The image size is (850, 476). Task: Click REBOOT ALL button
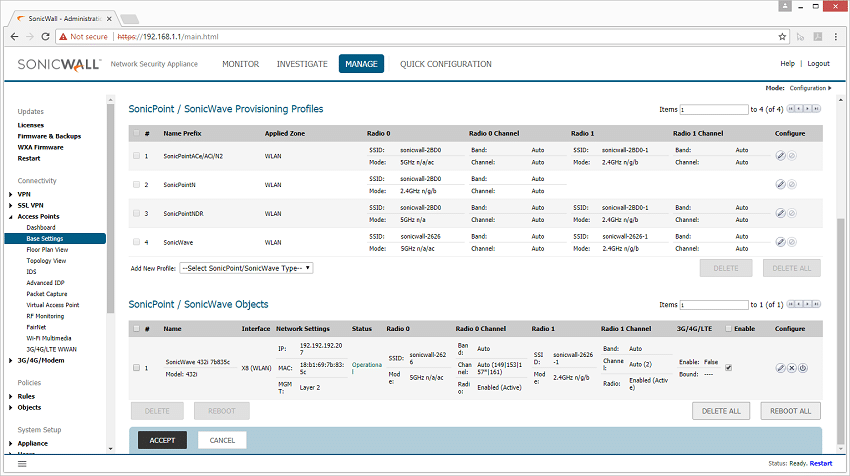(790, 411)
